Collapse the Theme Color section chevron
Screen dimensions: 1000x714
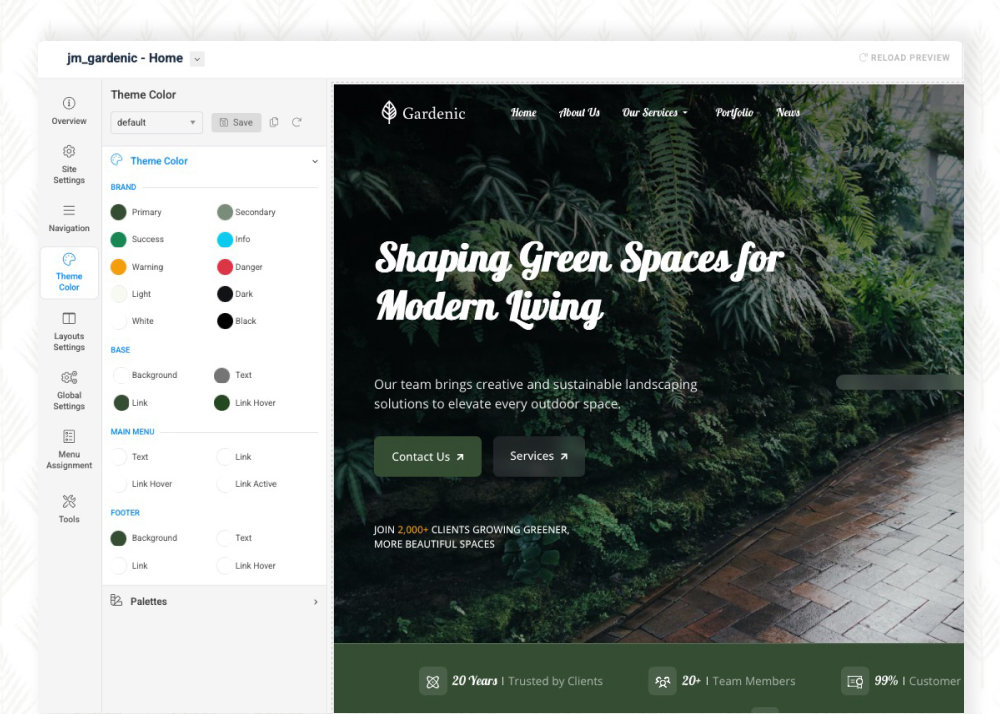(x=315, y=161)
